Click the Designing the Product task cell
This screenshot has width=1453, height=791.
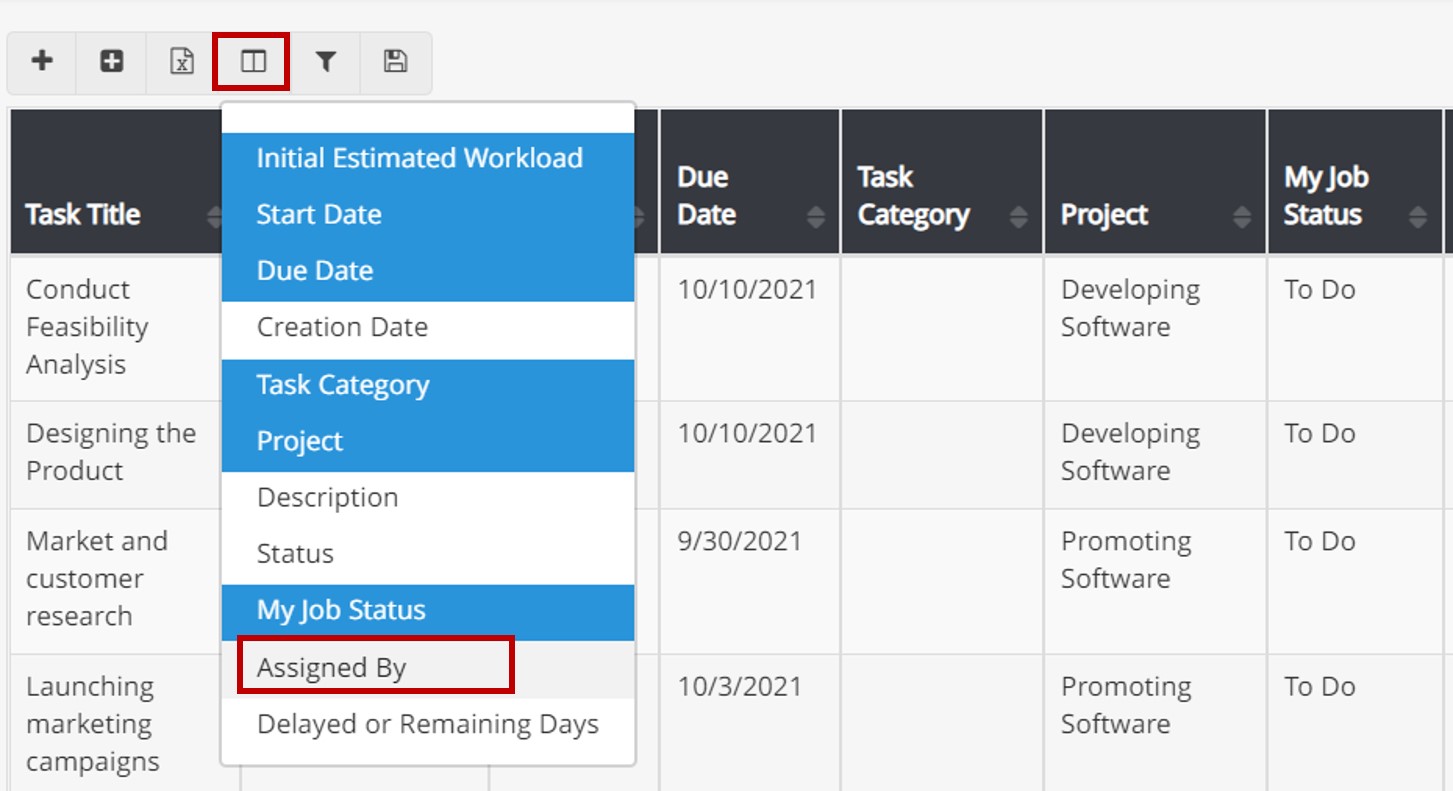coord(111,452)
